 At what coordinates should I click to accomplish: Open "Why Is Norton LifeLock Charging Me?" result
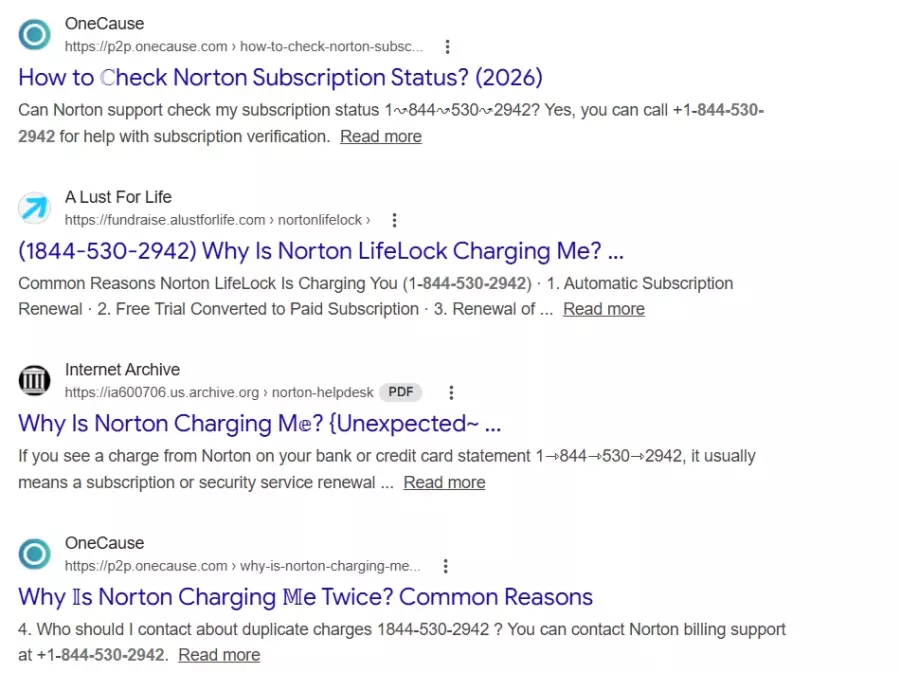(320, 251)
